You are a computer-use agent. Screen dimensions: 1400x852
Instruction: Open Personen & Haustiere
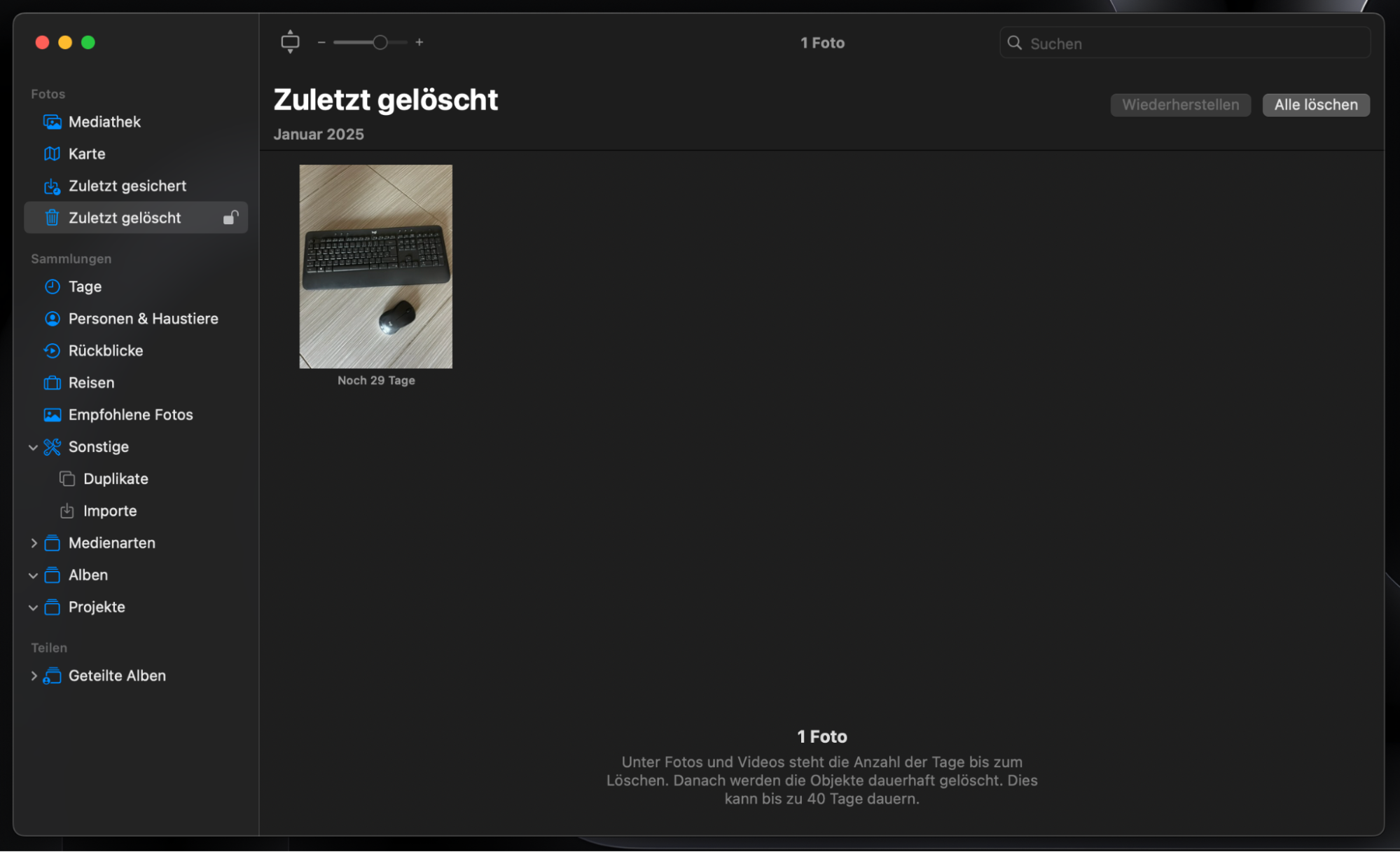click(143, 318)
